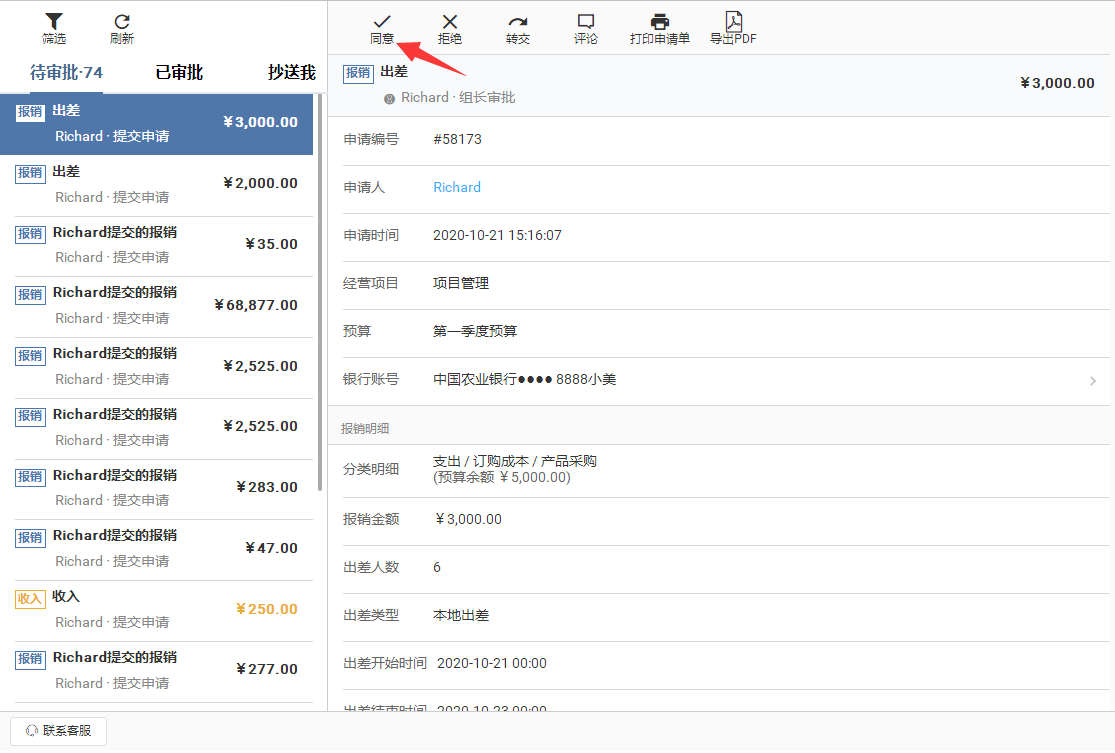Click the 同意 approve checkmark icon

pyautogui.click(x=382, y=21)
